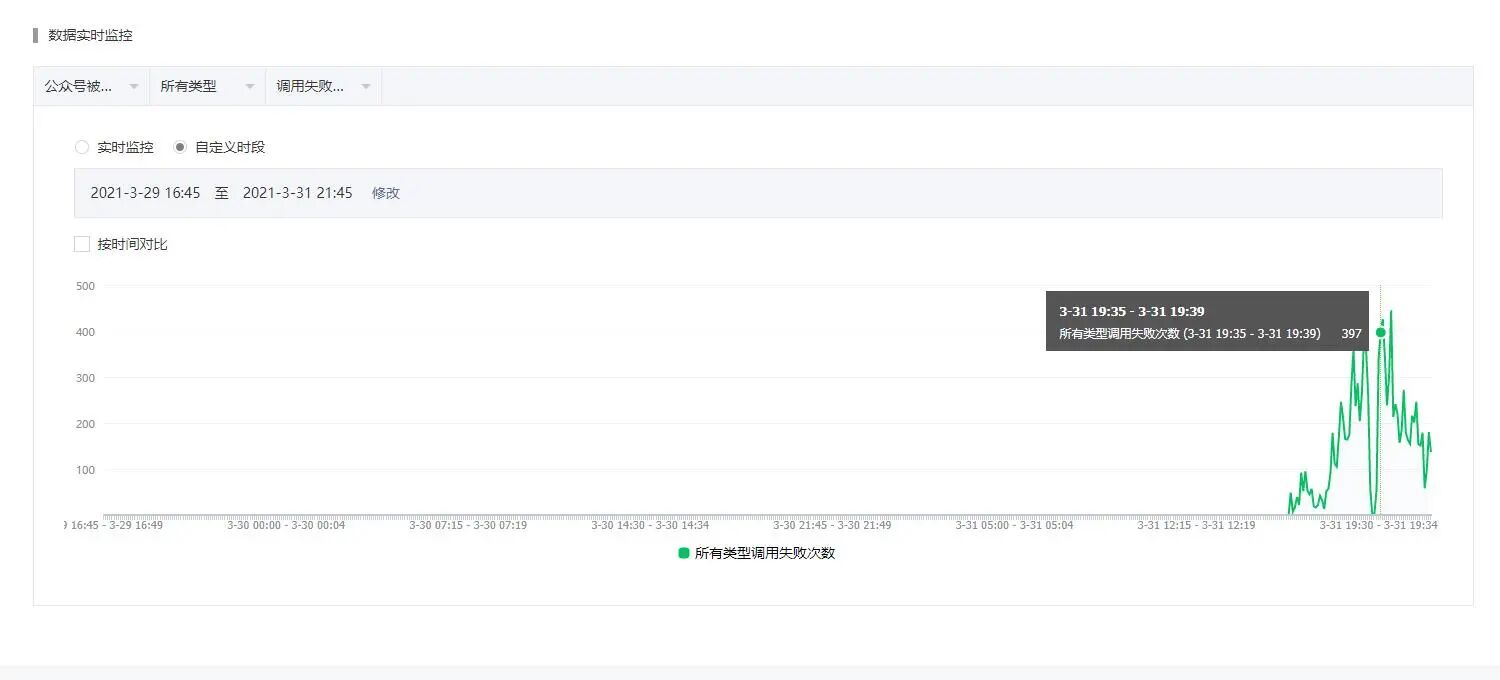Click x-axis label 3-30 00:00 - 3-30 00:04
Image resolution: width=1500 pixels, height=680 pixels.
[286, 525]
